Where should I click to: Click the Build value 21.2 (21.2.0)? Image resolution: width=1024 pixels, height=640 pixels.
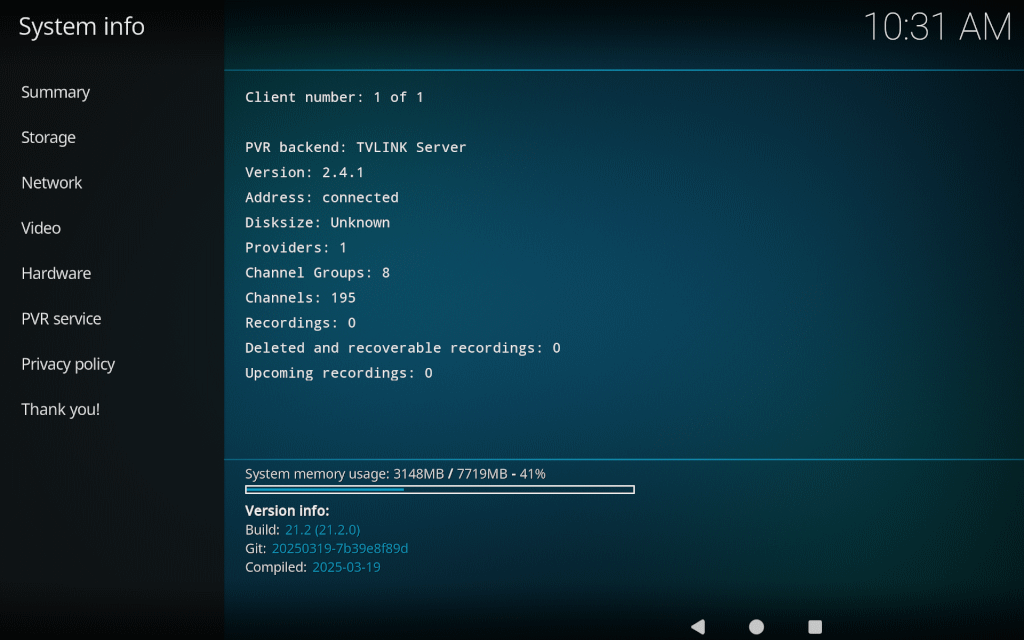(x=323, y=530)
